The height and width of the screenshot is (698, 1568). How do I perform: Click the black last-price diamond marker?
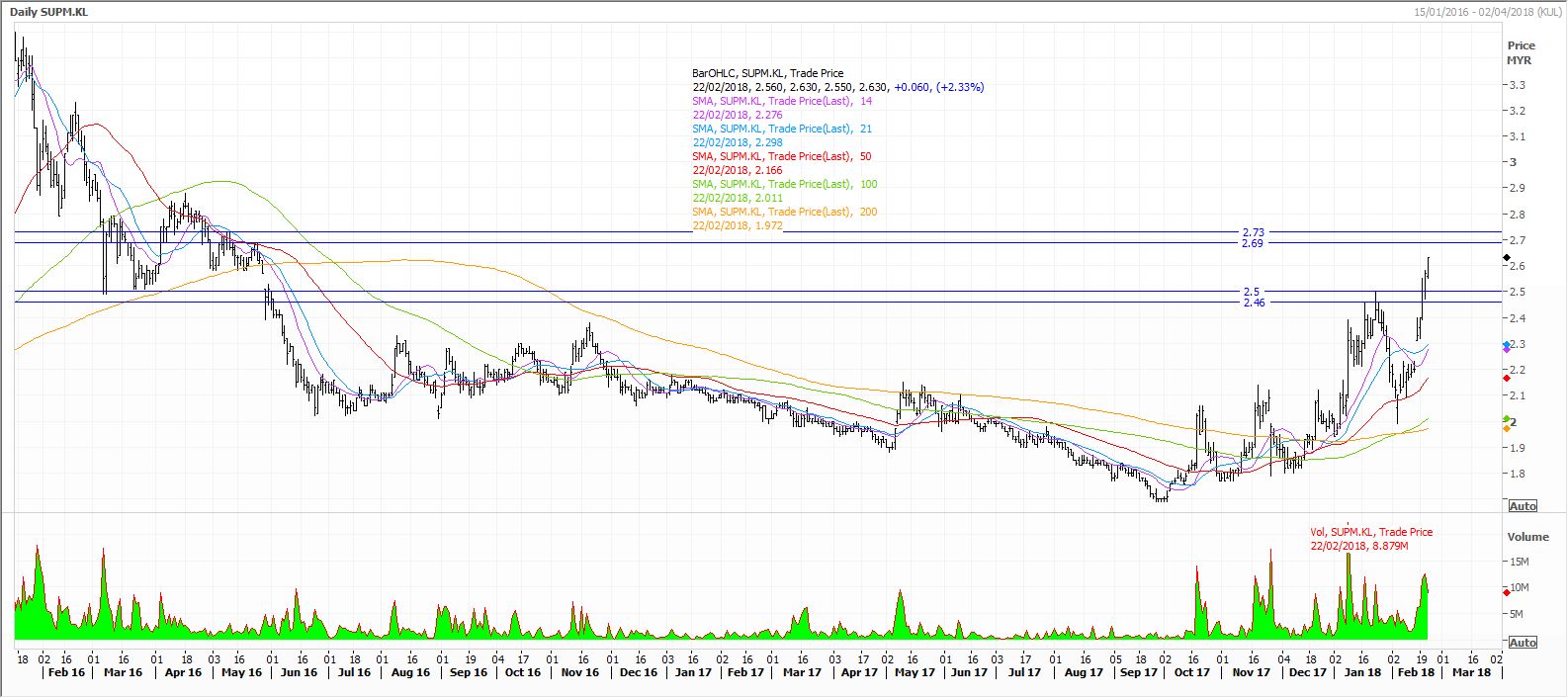point(1506,258)
